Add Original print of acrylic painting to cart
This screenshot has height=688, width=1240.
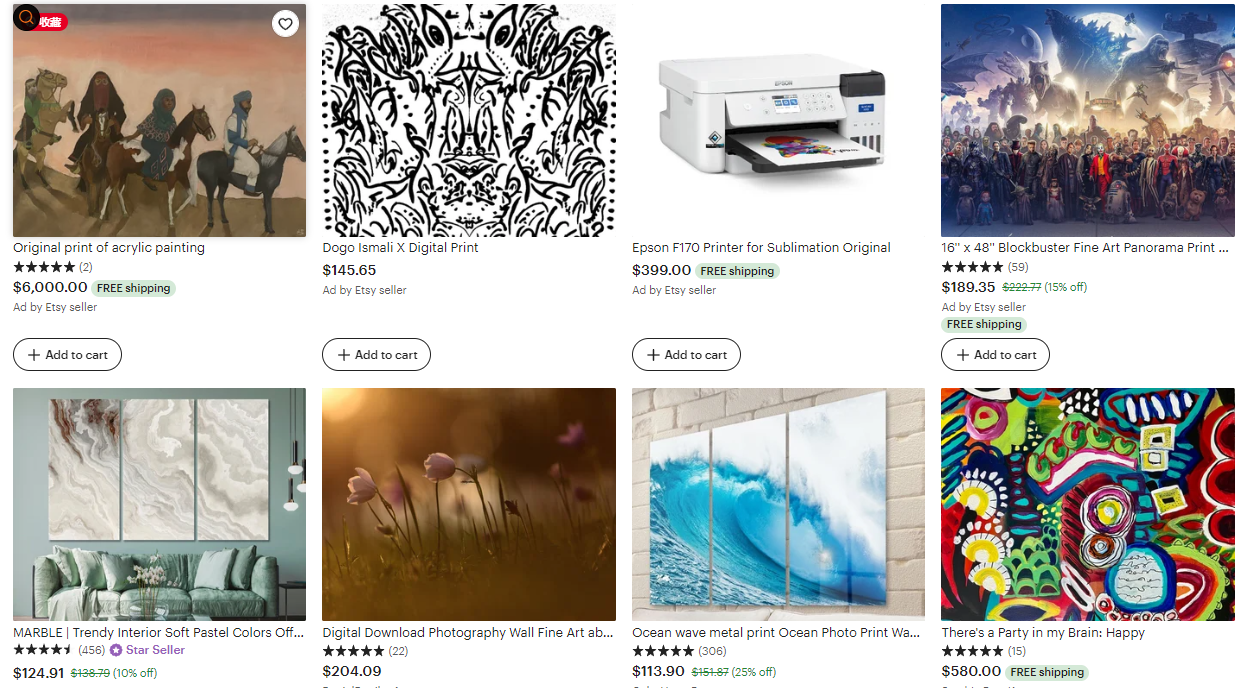67,355
